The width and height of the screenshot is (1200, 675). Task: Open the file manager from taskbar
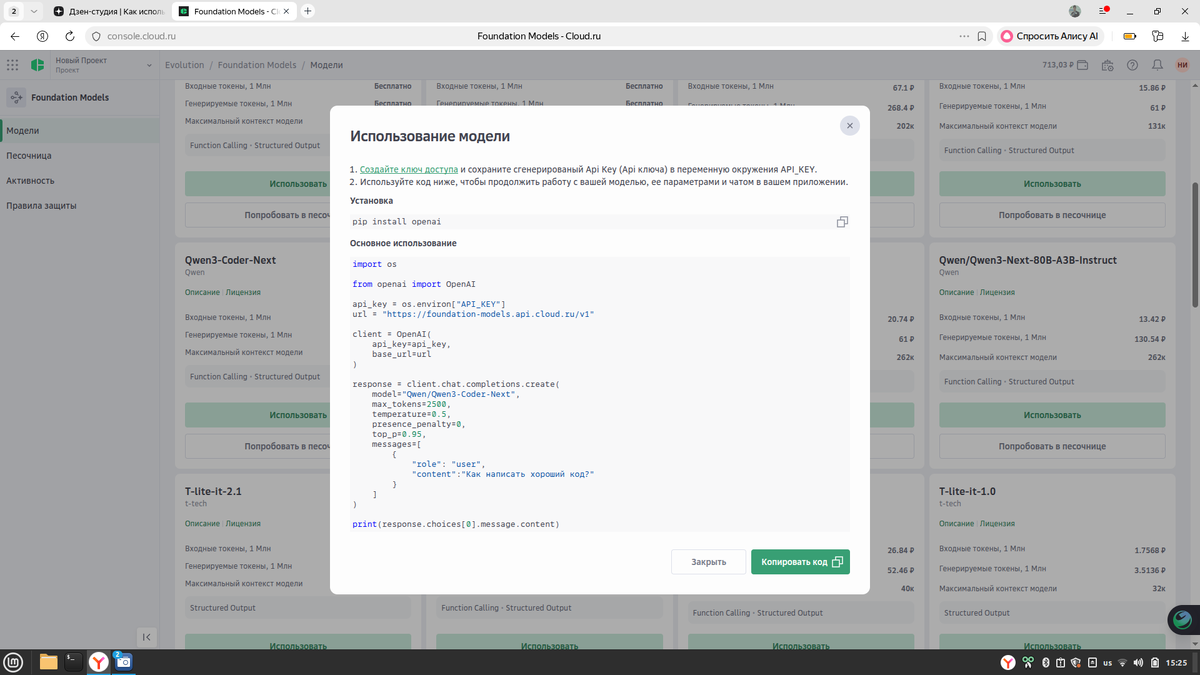click(x=48, y=662)
